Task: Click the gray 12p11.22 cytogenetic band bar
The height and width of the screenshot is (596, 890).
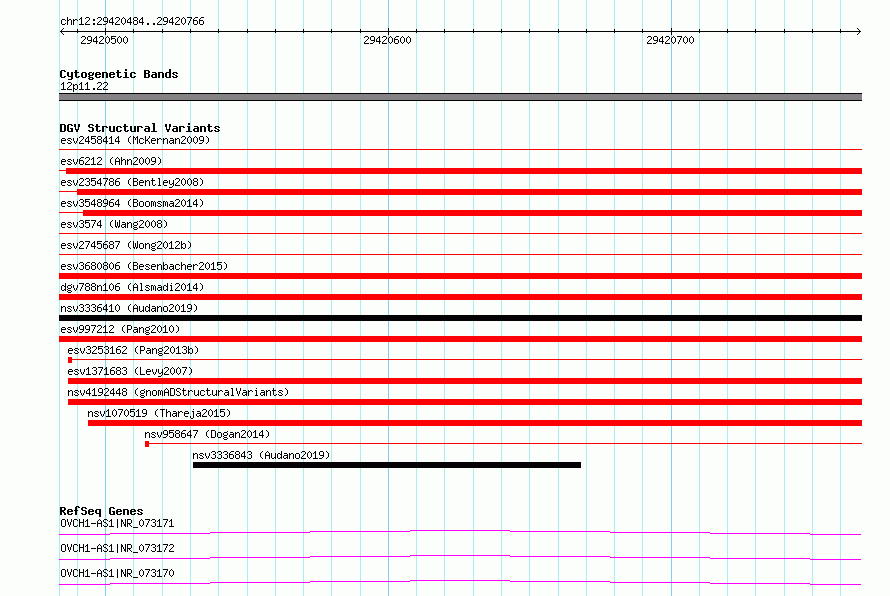Action: [460, 97]
